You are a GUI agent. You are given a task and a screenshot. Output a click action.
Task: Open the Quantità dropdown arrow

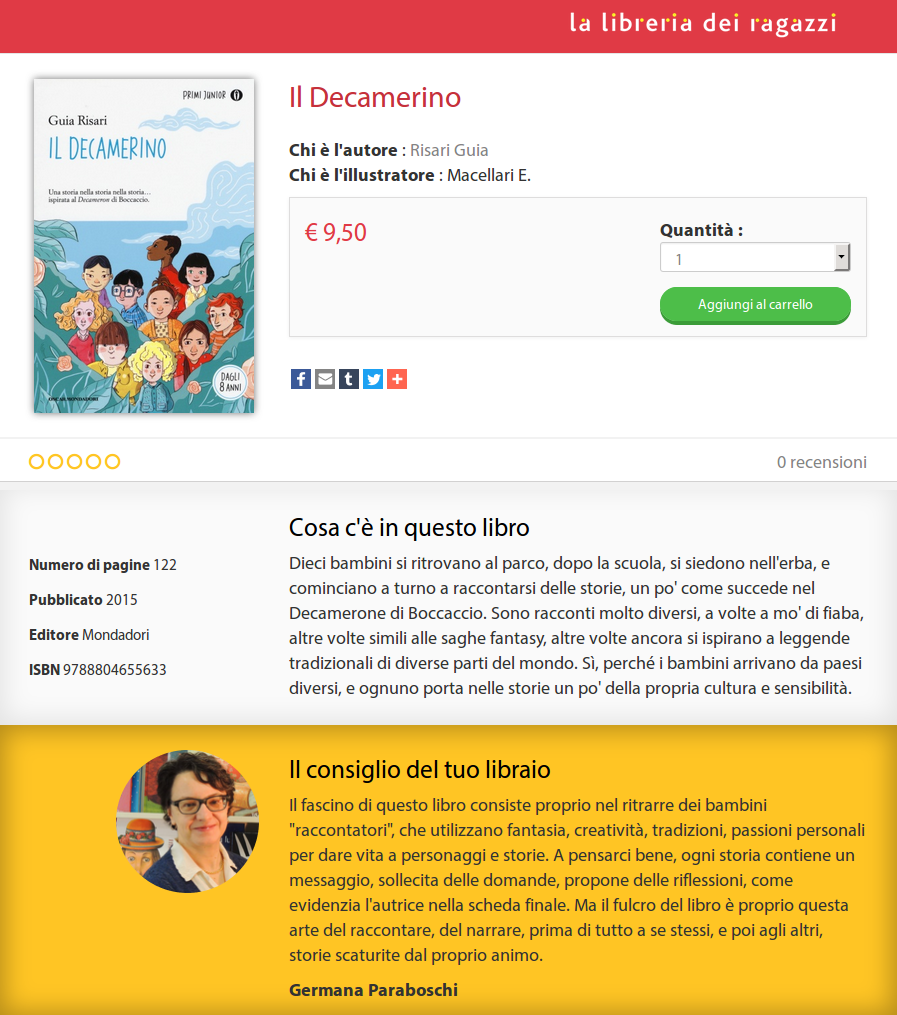click(841, 258)
